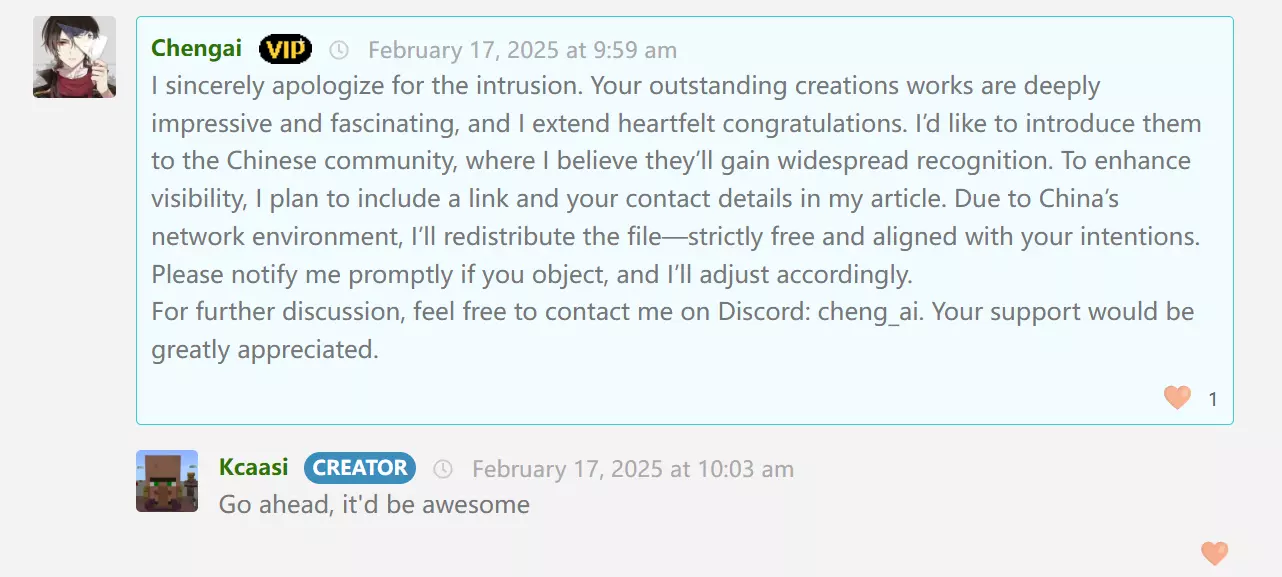
Task: Click the February 17, 2025 9:59 am timestamp
Action: click(522, 50)
